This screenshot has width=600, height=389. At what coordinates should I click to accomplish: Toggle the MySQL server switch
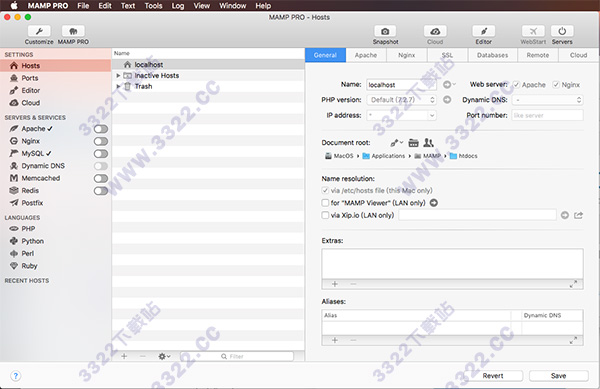coord(101,153)
